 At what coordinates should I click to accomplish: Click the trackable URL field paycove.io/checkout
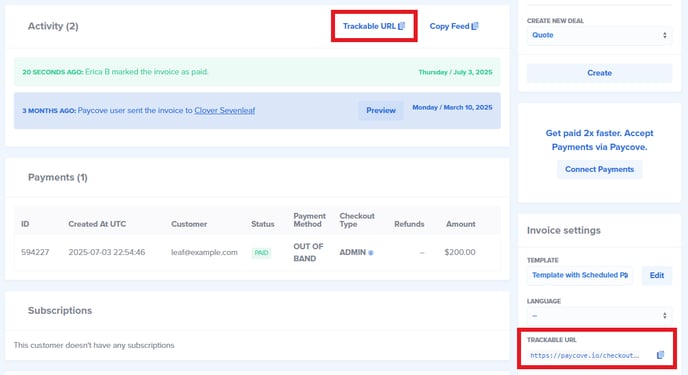[584, 355]
